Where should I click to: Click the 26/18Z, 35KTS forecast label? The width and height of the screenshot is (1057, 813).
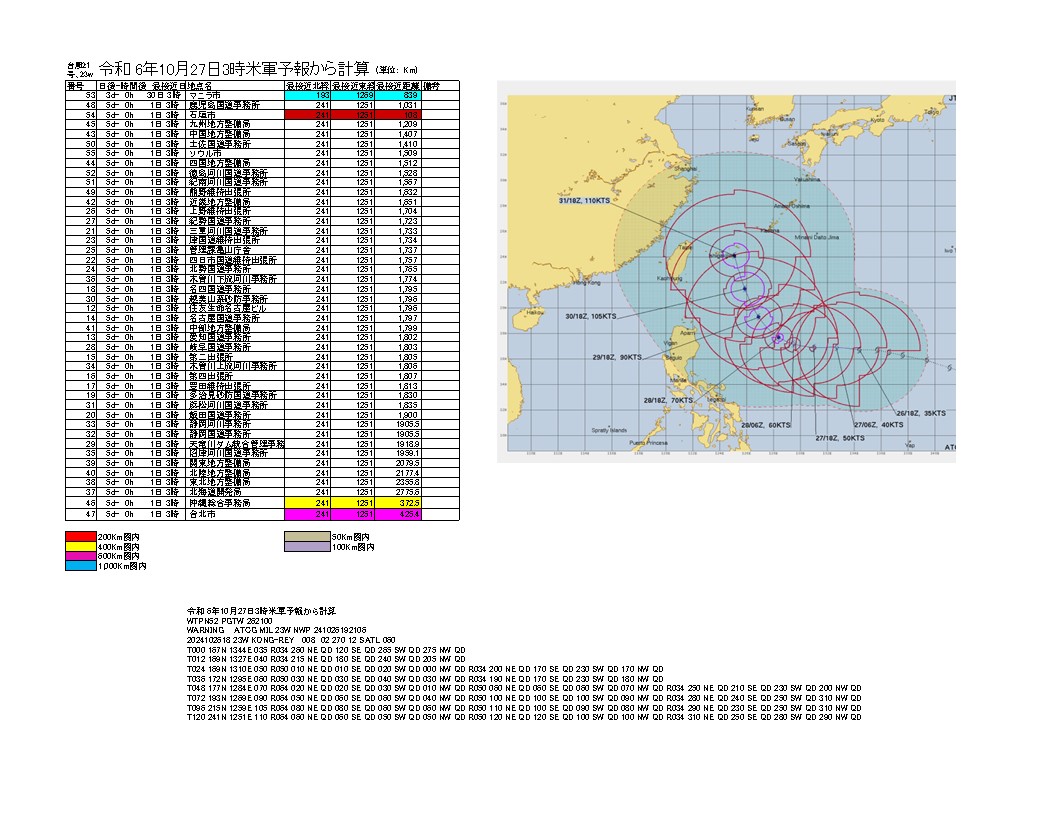(x=919, y=412)
